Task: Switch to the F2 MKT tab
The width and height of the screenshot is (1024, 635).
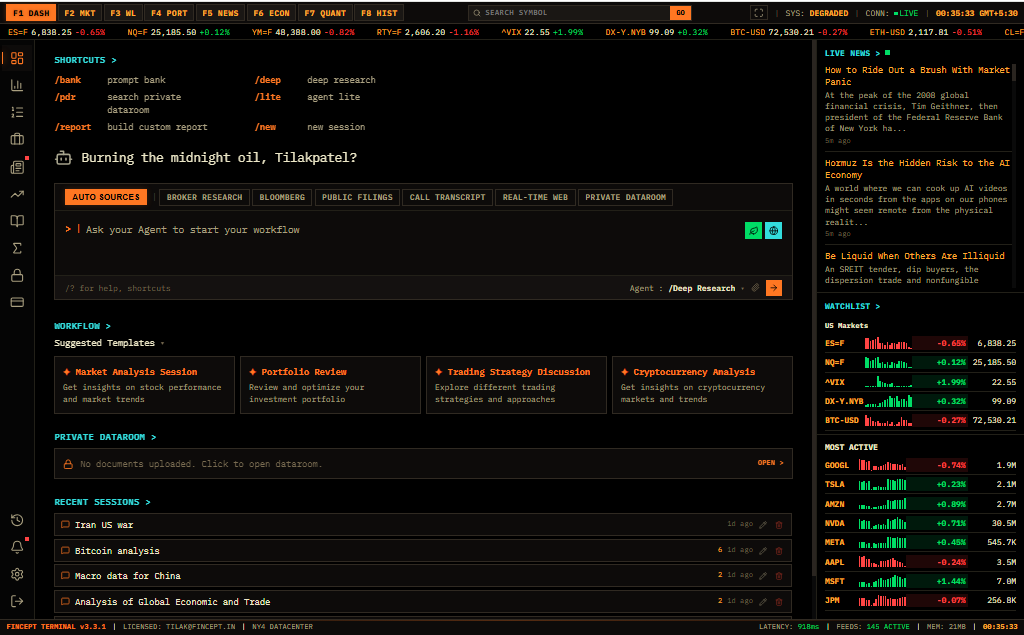Action: [80, 13]
